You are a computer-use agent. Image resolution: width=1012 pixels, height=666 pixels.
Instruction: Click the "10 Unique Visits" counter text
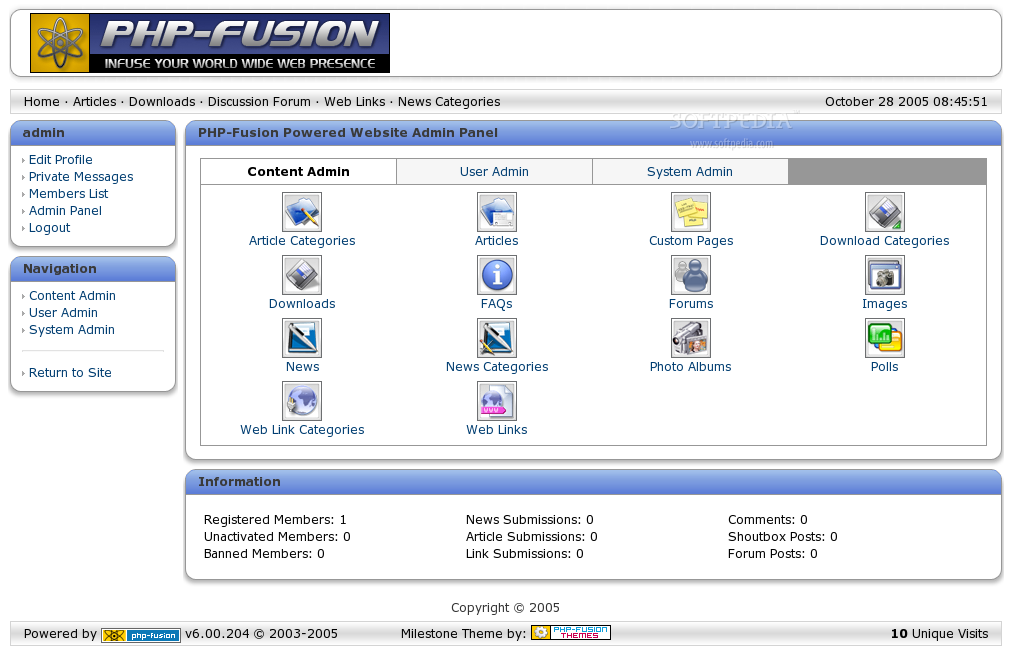[940, 634]
